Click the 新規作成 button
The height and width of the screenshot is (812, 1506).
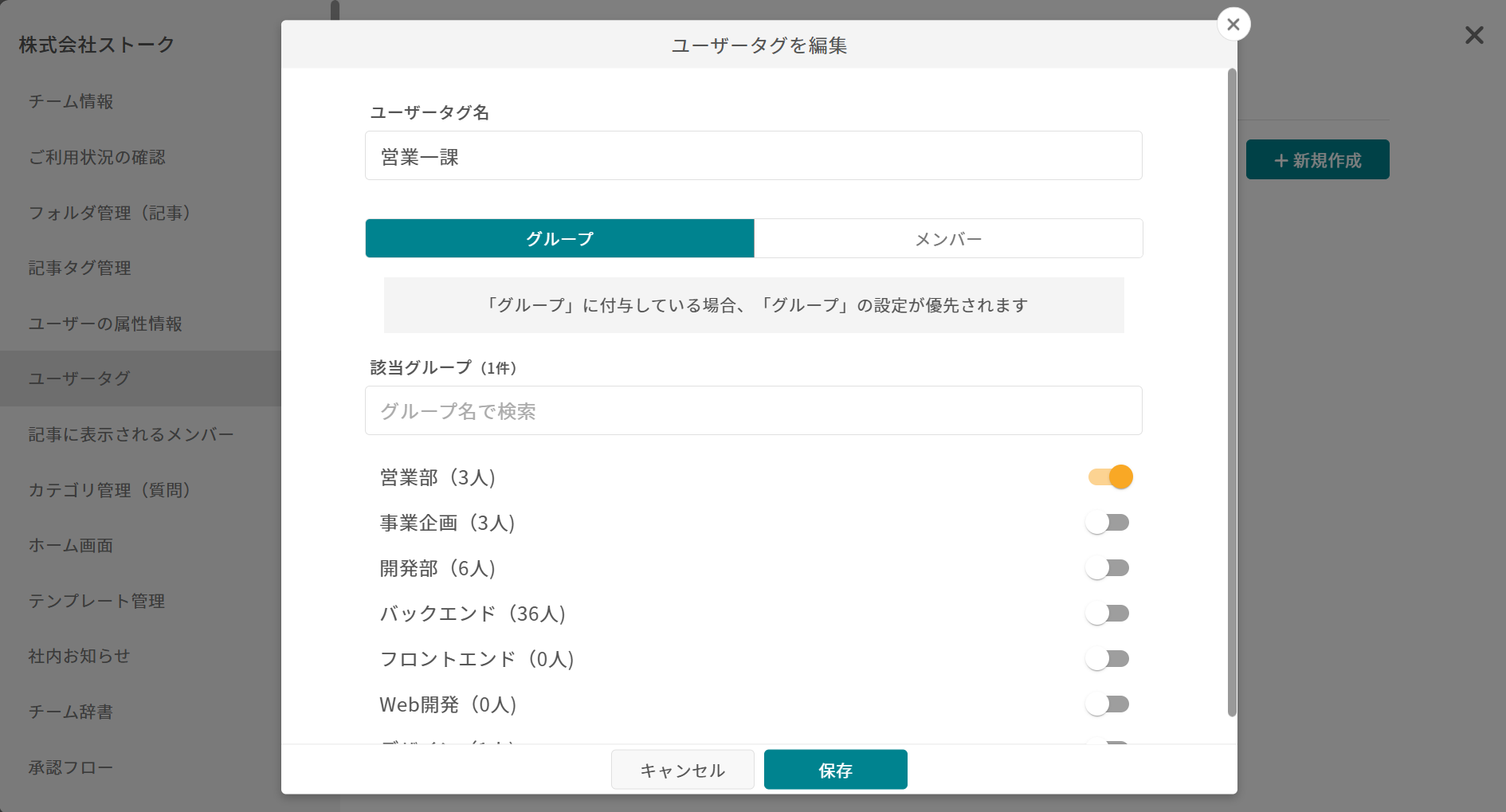[1317, 159]
